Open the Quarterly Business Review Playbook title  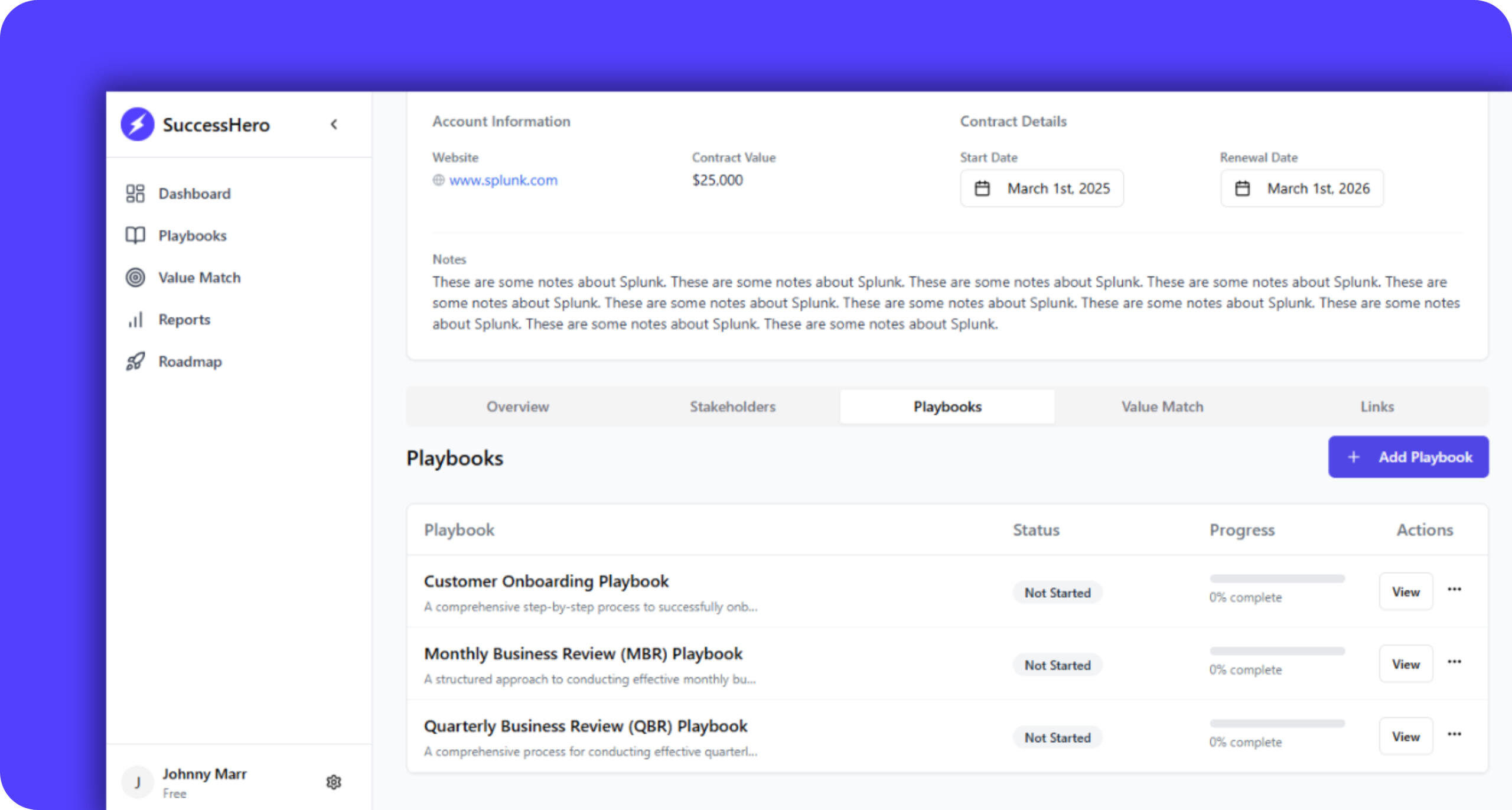[585, 726]
